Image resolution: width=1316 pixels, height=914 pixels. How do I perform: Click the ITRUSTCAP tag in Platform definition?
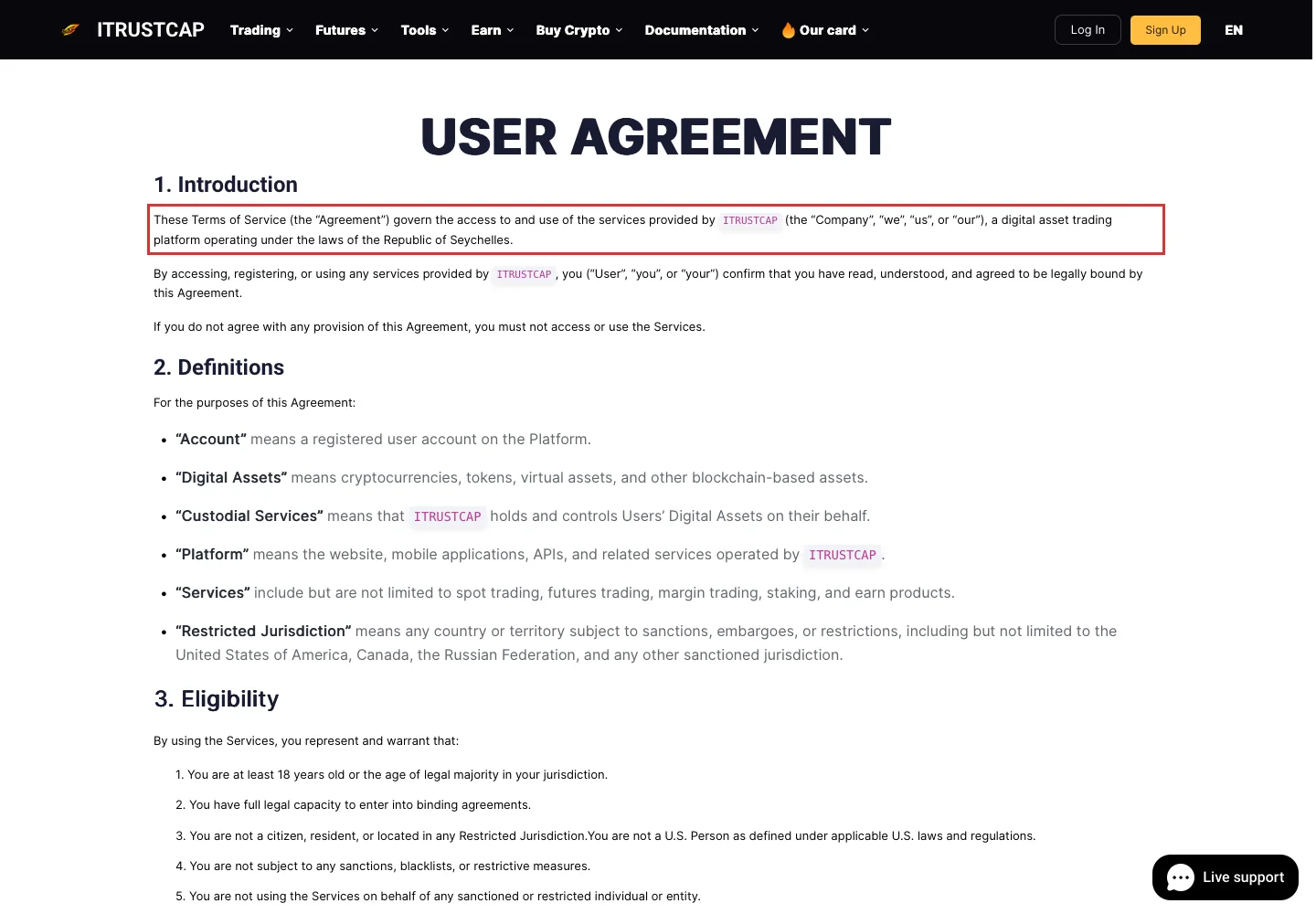pos(843,555)
